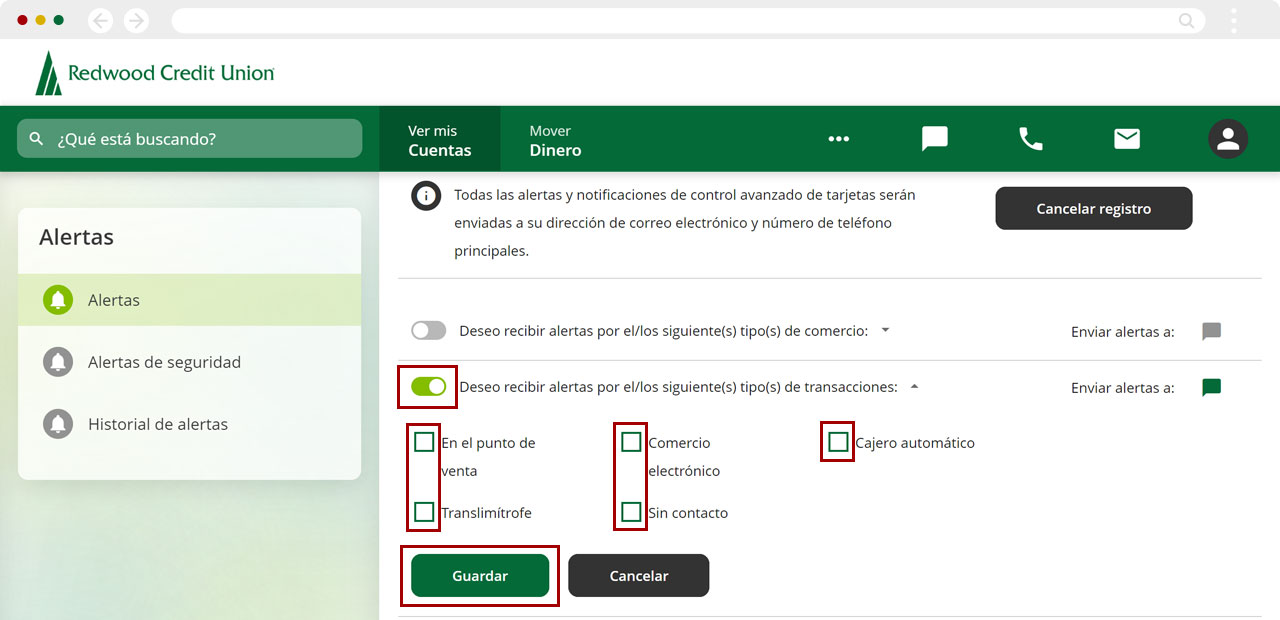Collapse the tipo(s) de transacciones section arrow
This screenshot has width=1280, height=620.
click(914, 387)
